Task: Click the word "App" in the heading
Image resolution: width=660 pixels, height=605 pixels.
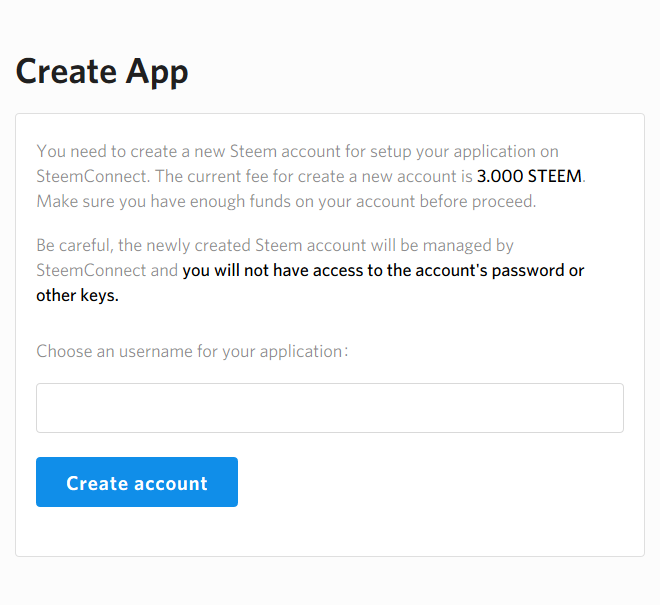Action: pos(156,72)
